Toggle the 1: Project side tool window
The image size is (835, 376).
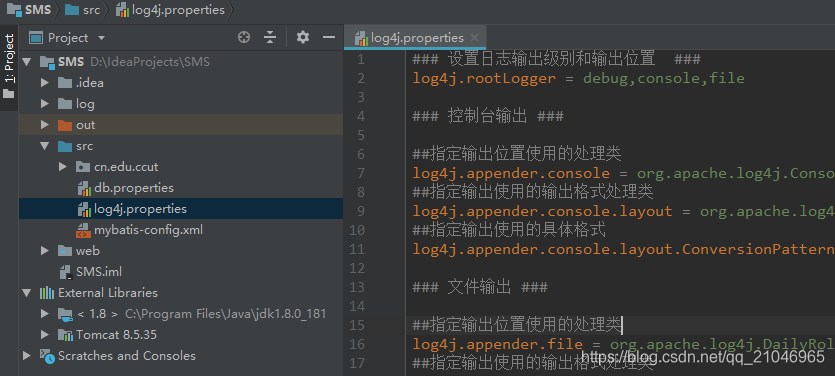[9, 67]
